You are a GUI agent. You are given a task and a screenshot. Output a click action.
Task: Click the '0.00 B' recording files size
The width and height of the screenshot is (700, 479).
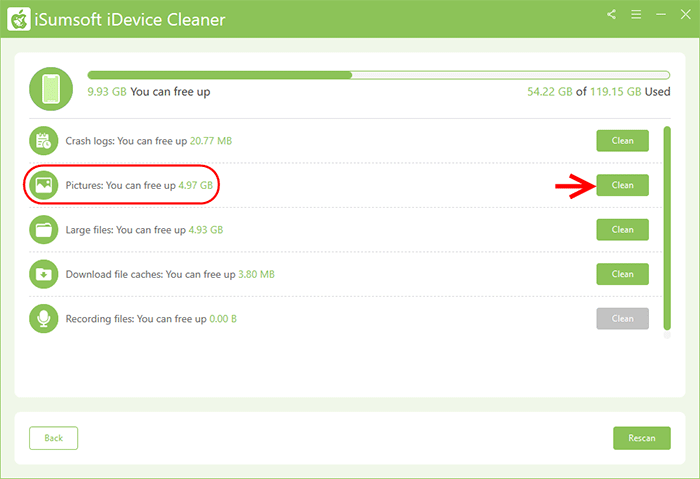pos(223,319)
